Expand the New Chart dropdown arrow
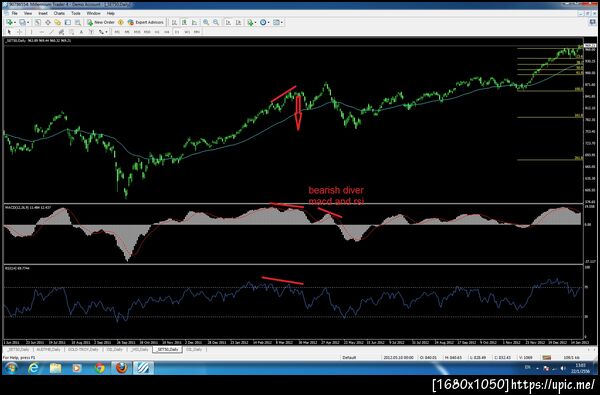The width and height of the screenshot is (600, 395). coord(15,22)
